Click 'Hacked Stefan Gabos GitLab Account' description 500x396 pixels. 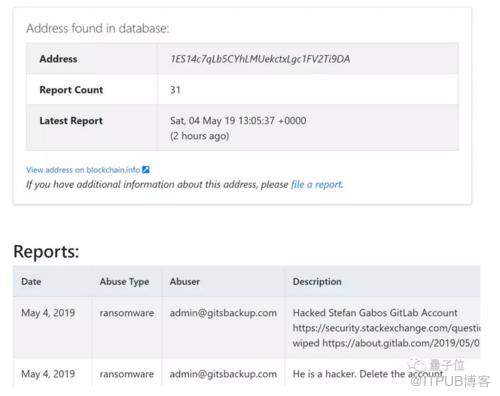(375, 313)
